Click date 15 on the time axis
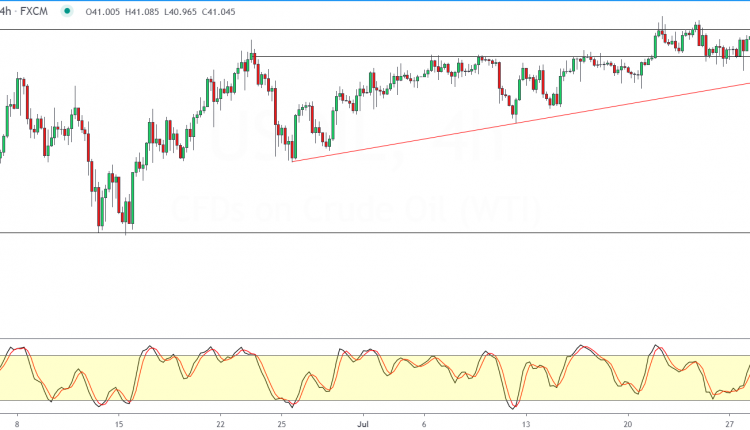Screen dimensions: 750x430 [x=119, y=424]
